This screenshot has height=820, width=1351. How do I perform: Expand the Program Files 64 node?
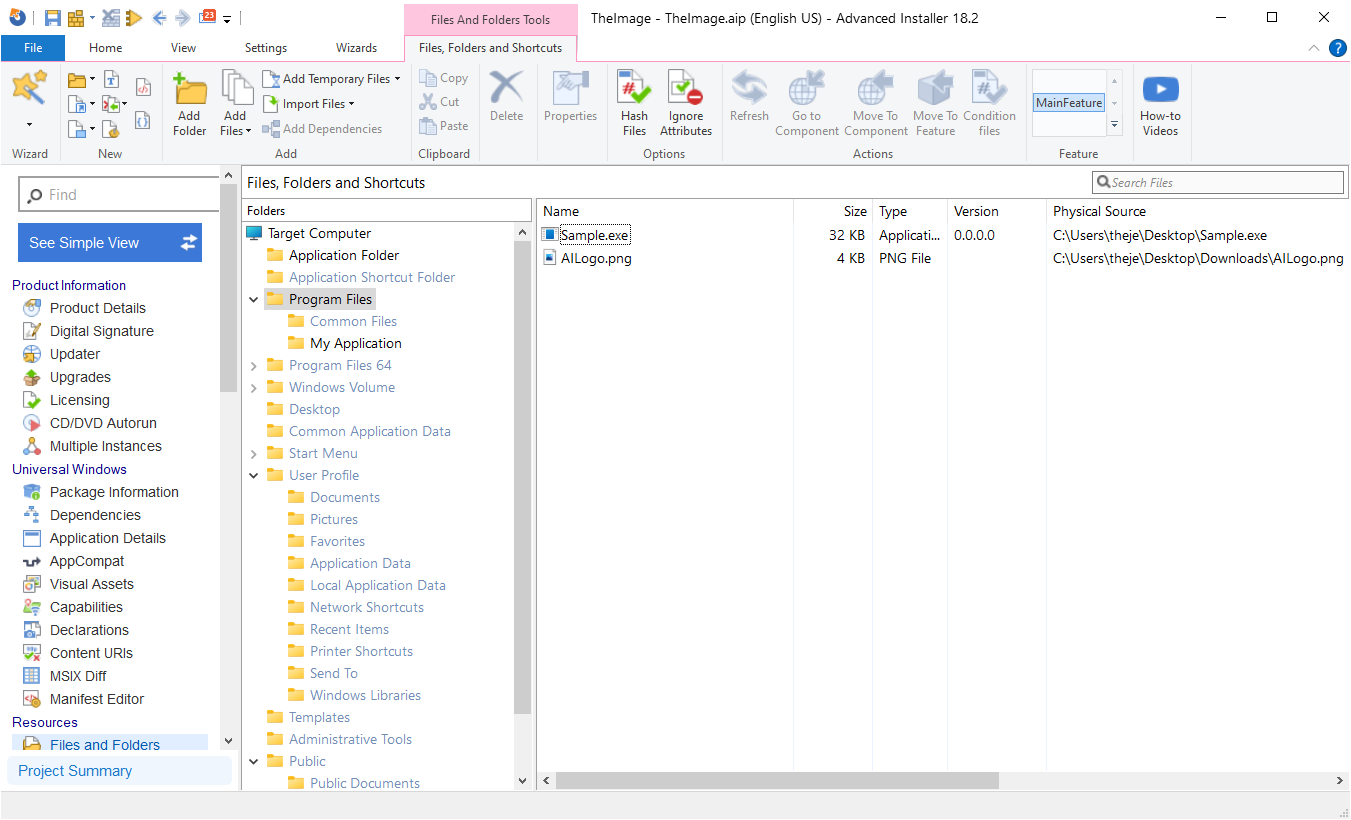tap(254, 365)
